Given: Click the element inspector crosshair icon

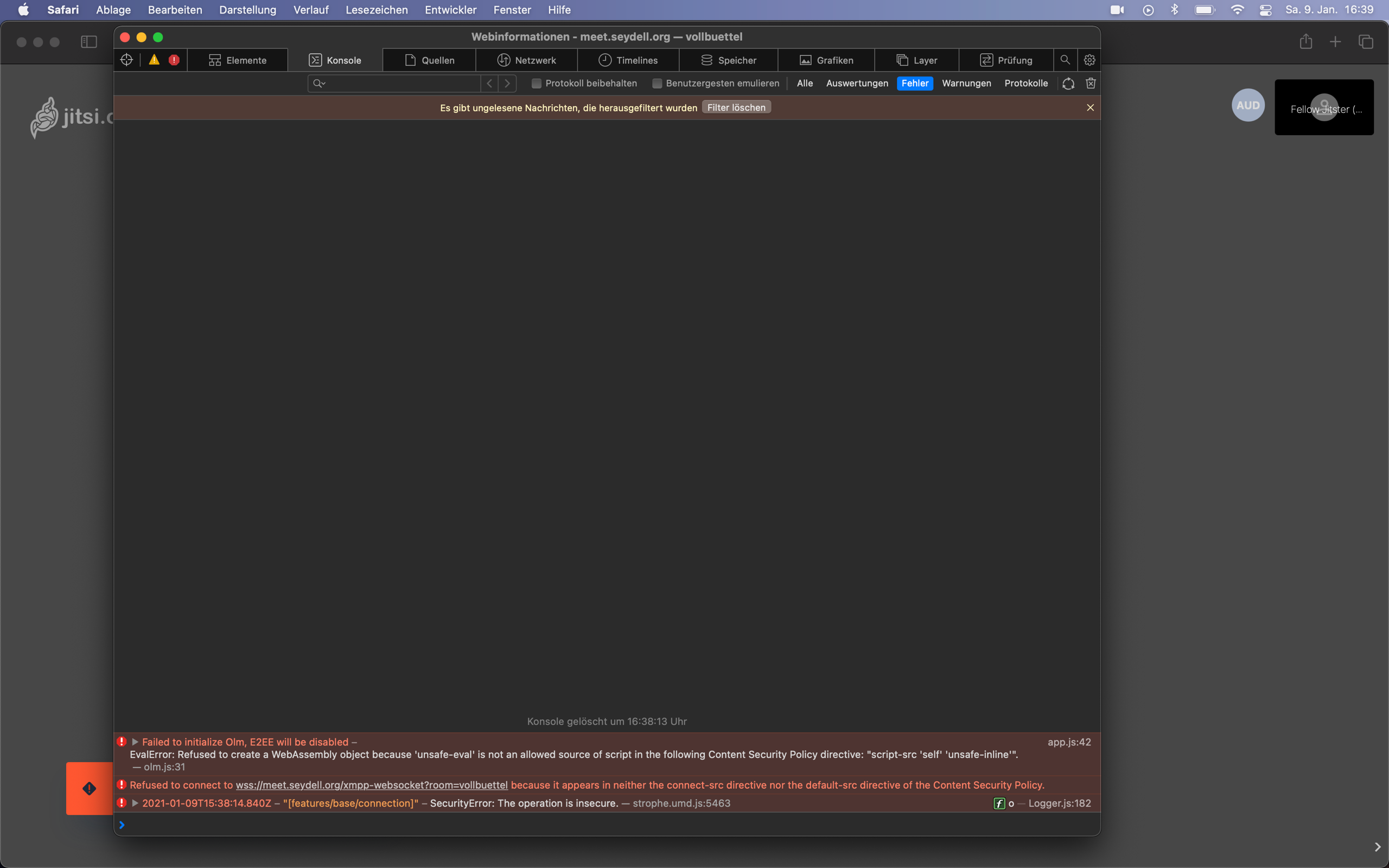Looking at the screenshot, I should (127, 60).
